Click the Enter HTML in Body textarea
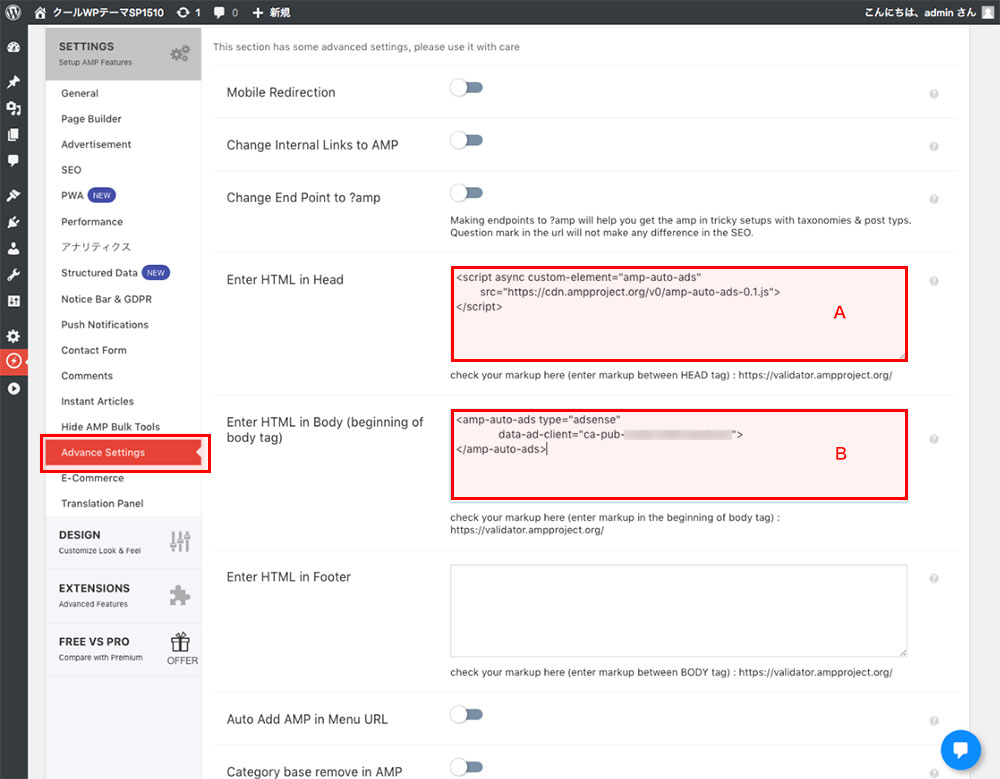 (679, 455)
